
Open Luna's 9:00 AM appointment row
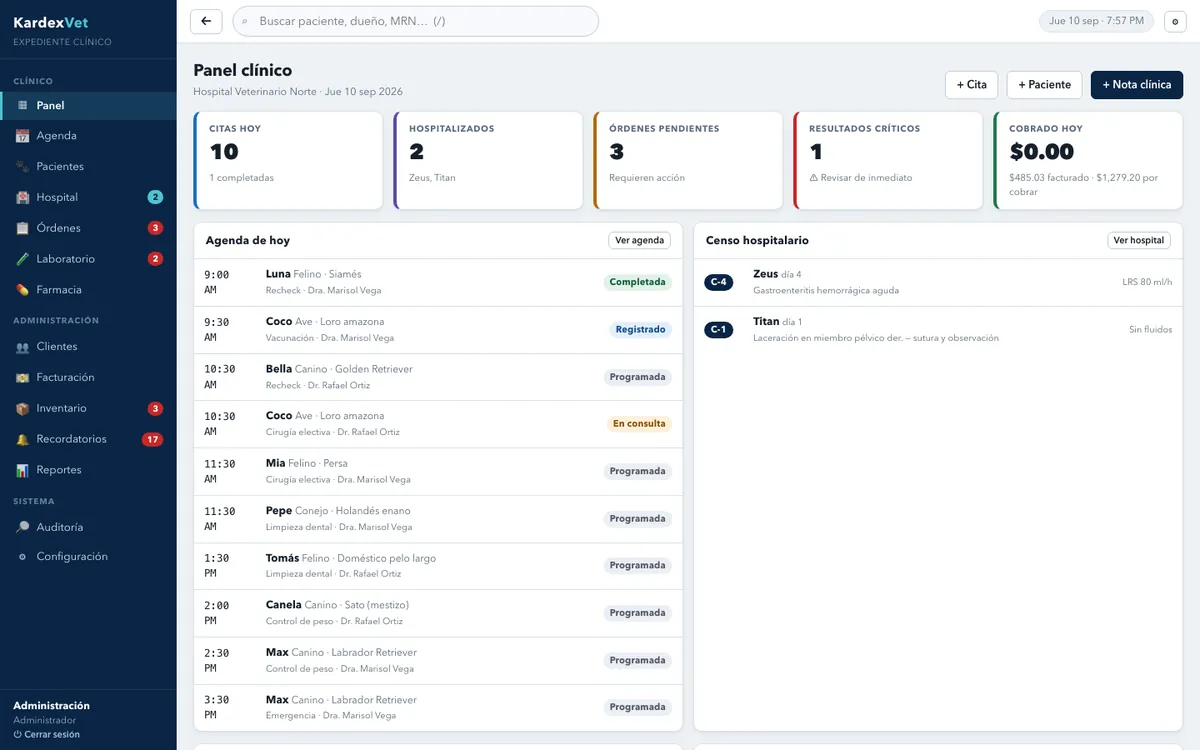[438, 282]
